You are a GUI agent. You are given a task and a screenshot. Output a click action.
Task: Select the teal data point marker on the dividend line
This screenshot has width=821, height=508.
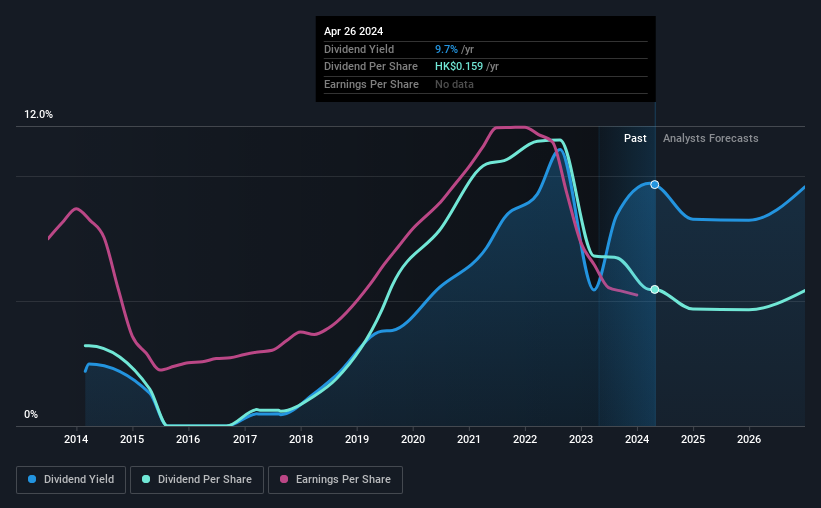coord(654,289)
